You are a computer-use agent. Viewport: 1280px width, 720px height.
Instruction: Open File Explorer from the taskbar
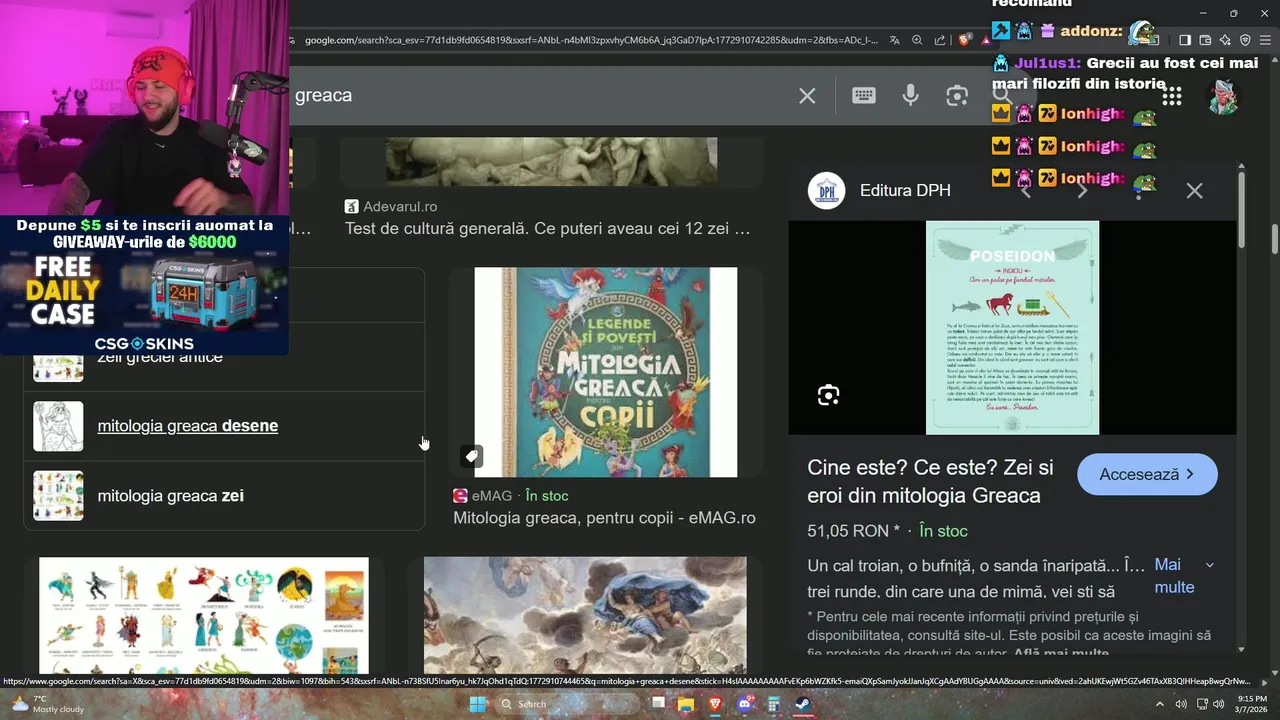(685, 704)
